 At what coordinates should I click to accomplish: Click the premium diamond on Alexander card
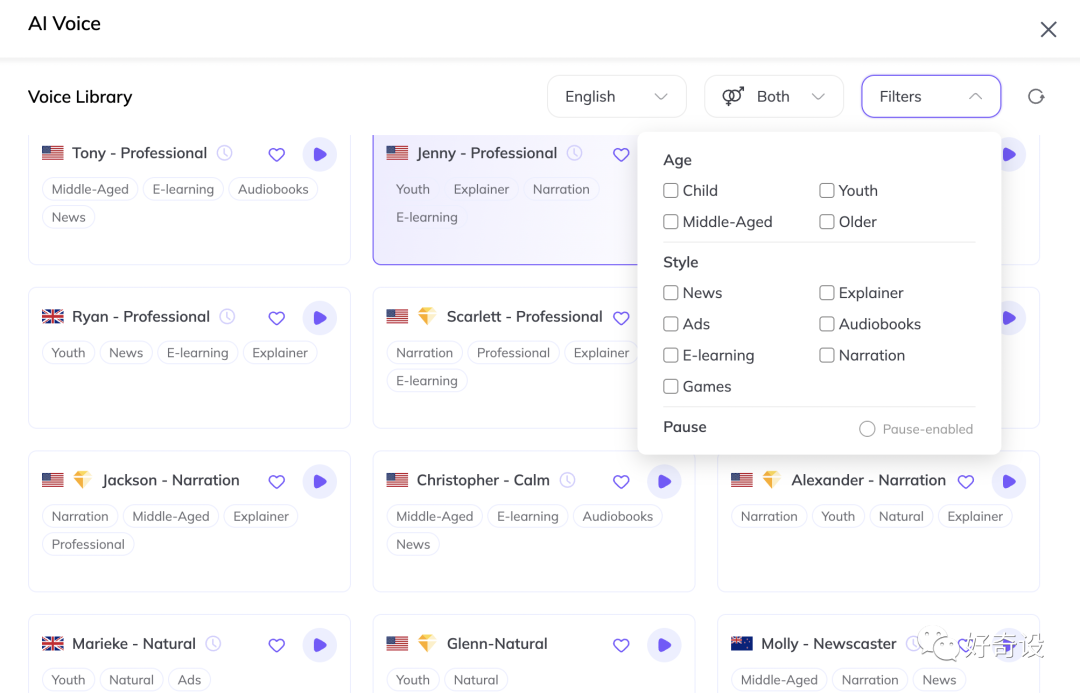click(771, 479)
